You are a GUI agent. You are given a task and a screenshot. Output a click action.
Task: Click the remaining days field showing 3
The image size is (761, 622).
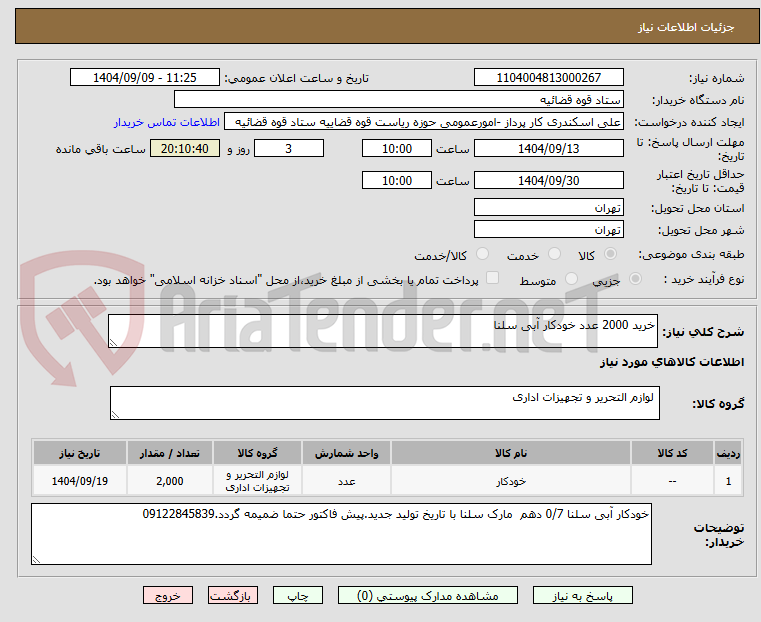tap(289, 148)
